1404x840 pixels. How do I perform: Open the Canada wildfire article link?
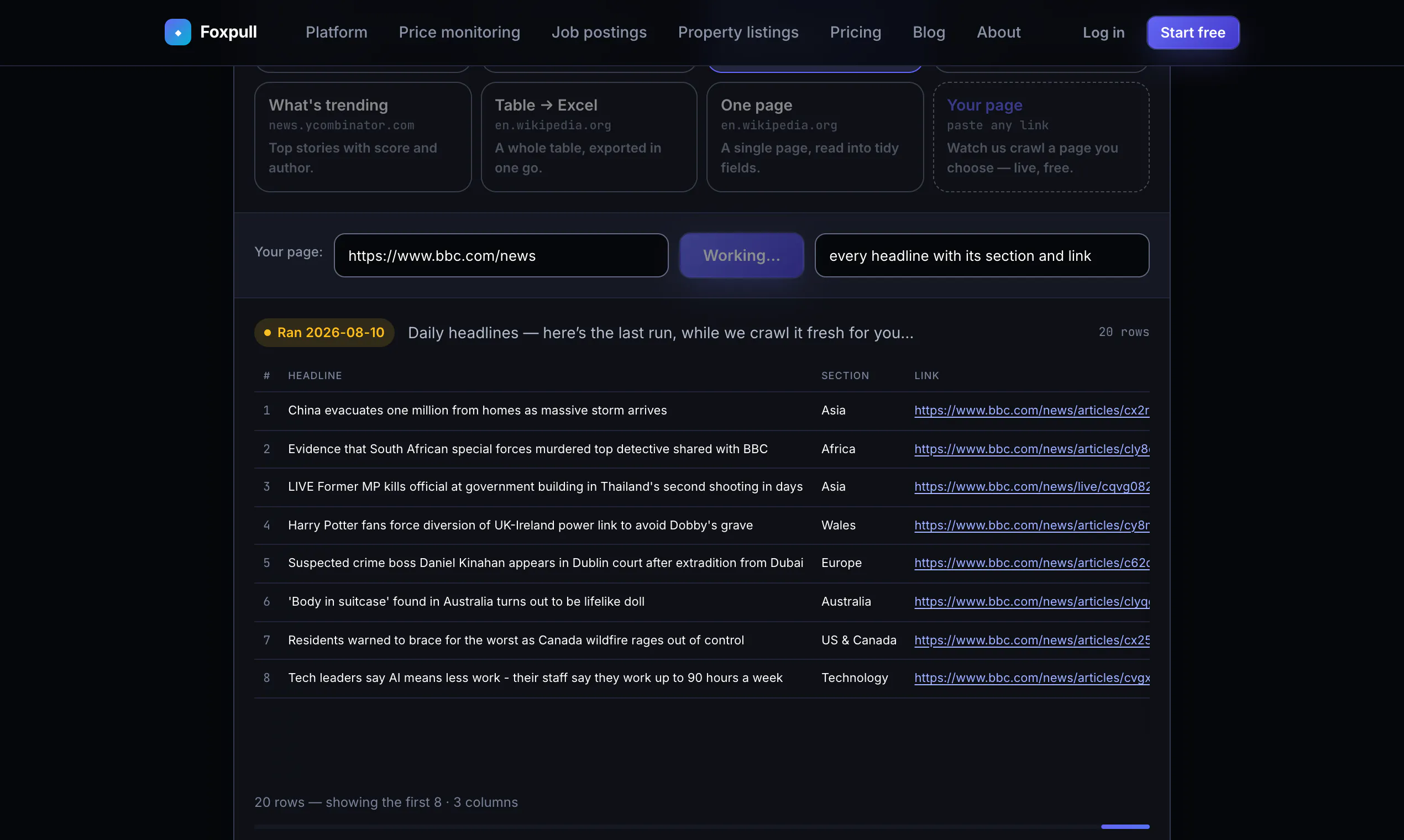(1031, 640)
